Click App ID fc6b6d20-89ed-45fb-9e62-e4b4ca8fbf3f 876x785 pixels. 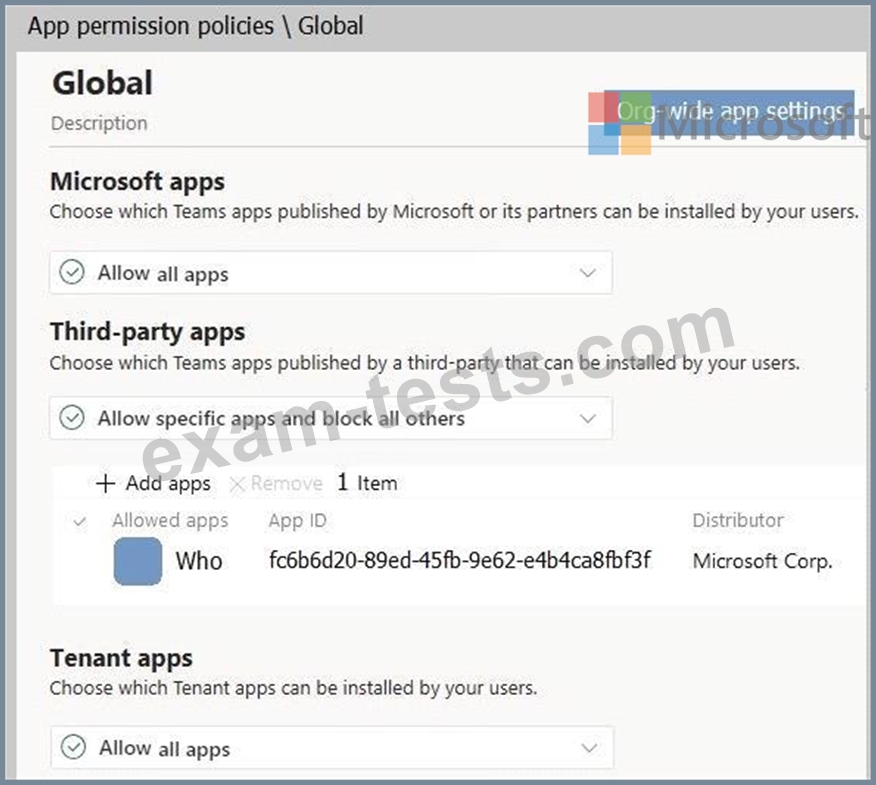pyautogui.click(x=460, y=560)
